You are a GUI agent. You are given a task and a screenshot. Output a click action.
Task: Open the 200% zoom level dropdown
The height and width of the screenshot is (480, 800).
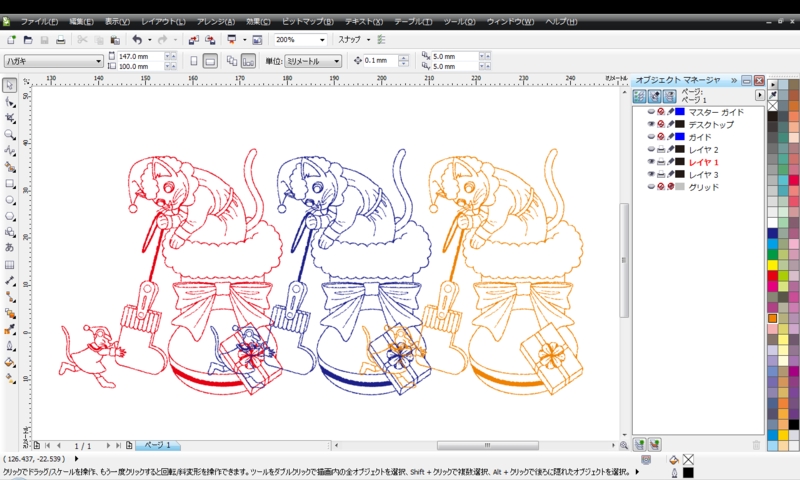322,40
